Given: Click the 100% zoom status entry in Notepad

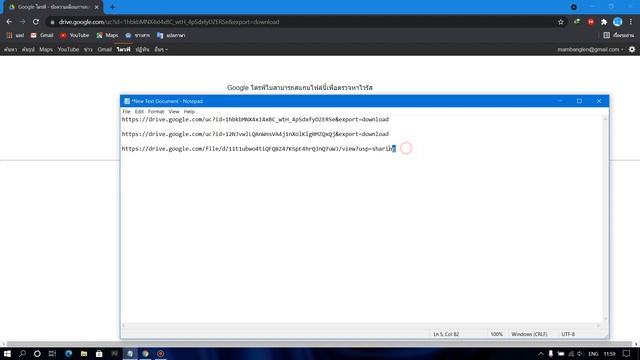Looking at the screenshot, I should (x=496, y=334).
